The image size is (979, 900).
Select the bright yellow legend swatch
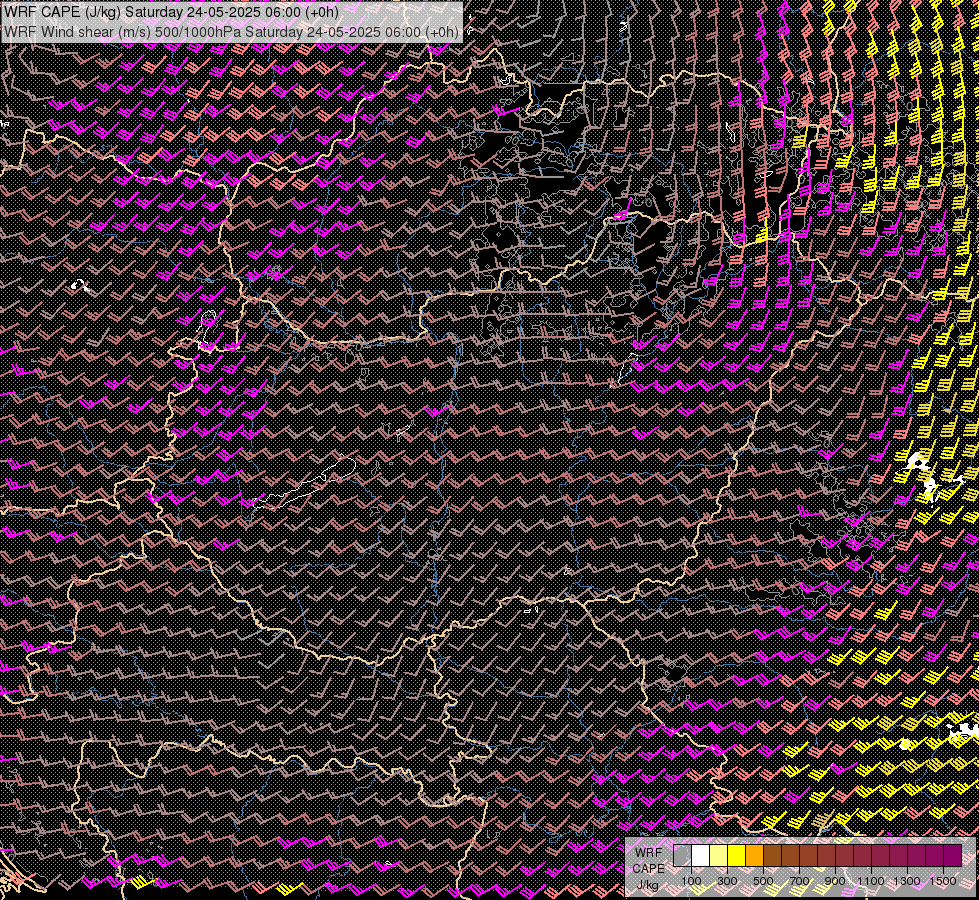737,856
